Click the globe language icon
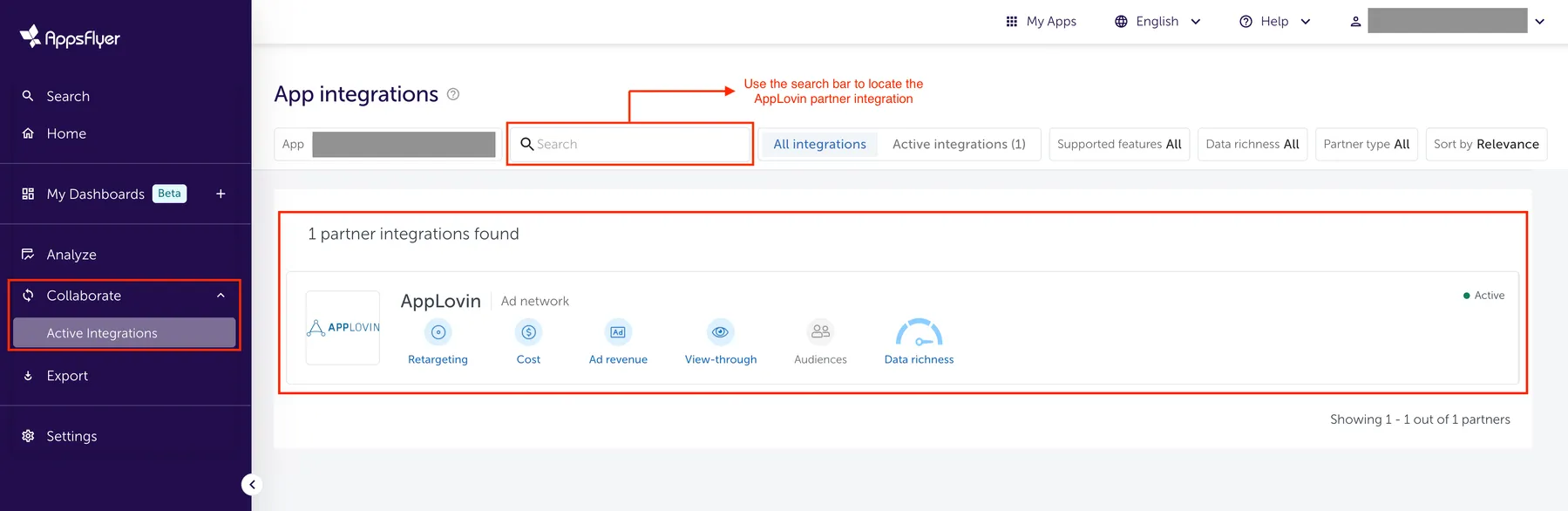1568x511 pixels. pyautogui.click(x=1121, y=21)
